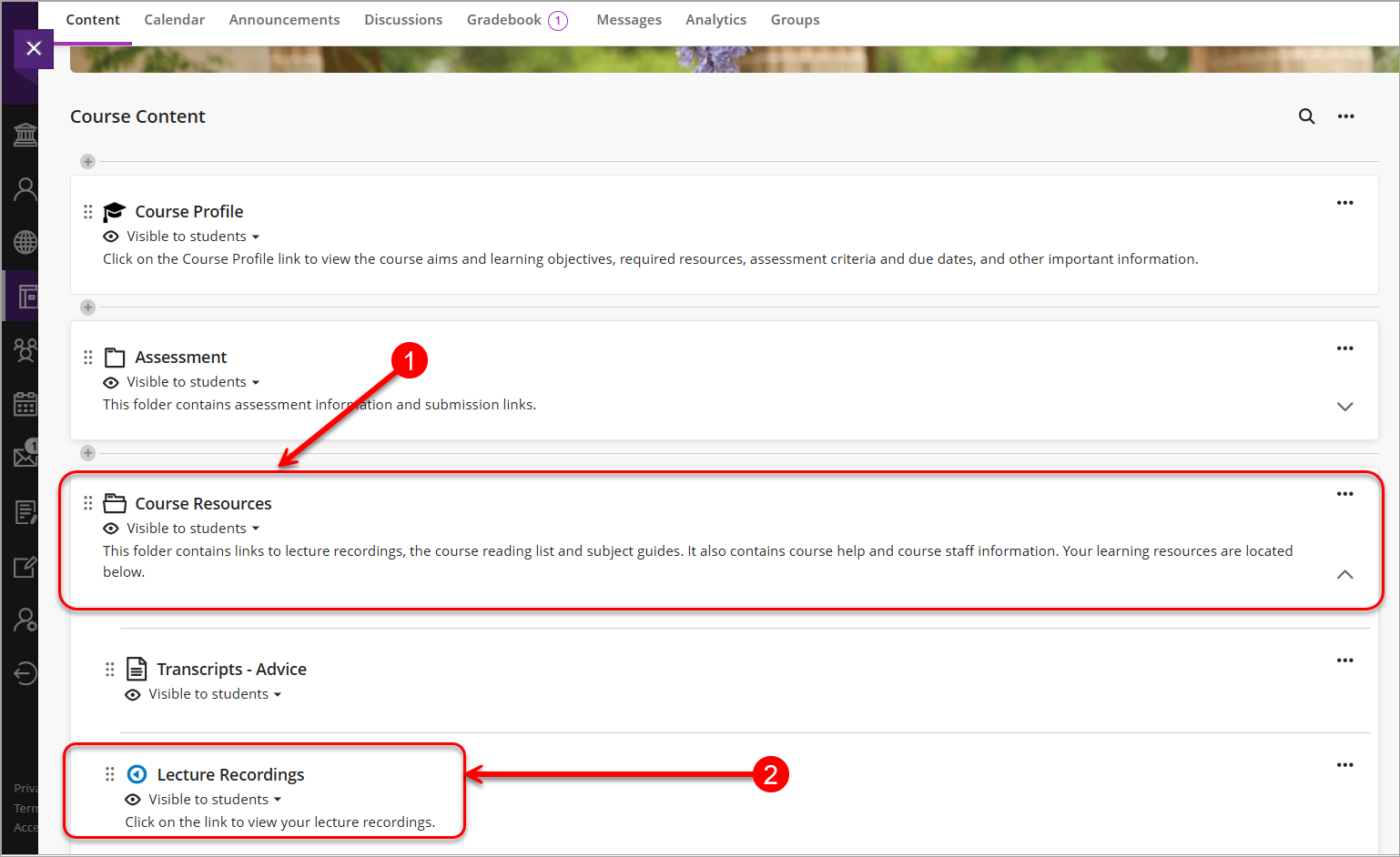Switch to the Gradebook tab

[x=505, y=19]
